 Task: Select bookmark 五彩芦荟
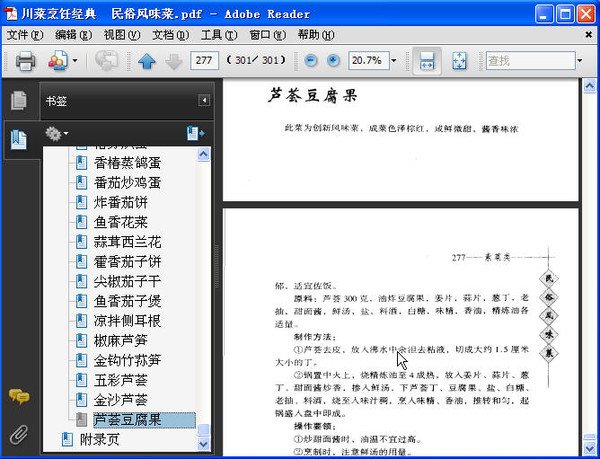coord(121,381)
